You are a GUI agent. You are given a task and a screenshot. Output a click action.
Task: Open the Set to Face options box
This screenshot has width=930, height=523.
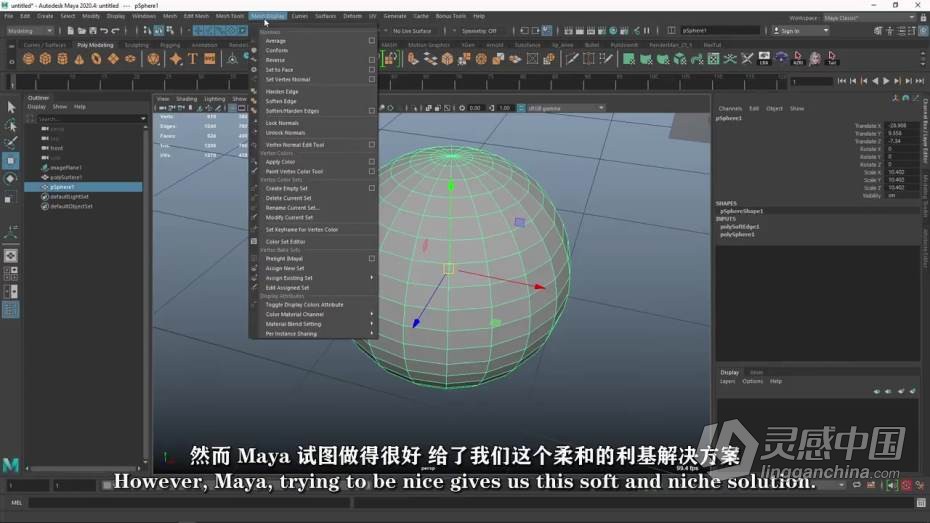(372, 69)
